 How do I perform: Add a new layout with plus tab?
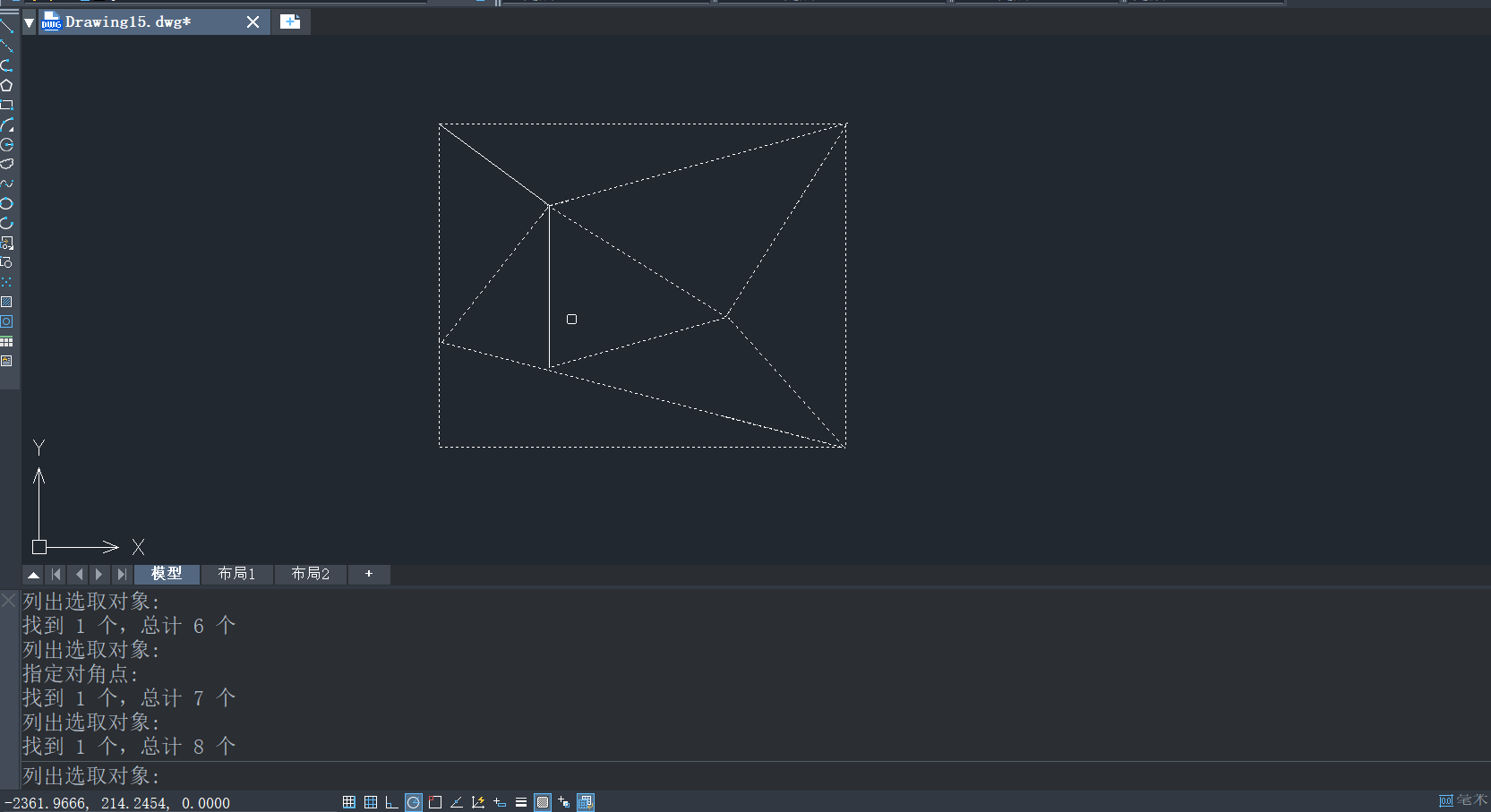click(369, 574)
